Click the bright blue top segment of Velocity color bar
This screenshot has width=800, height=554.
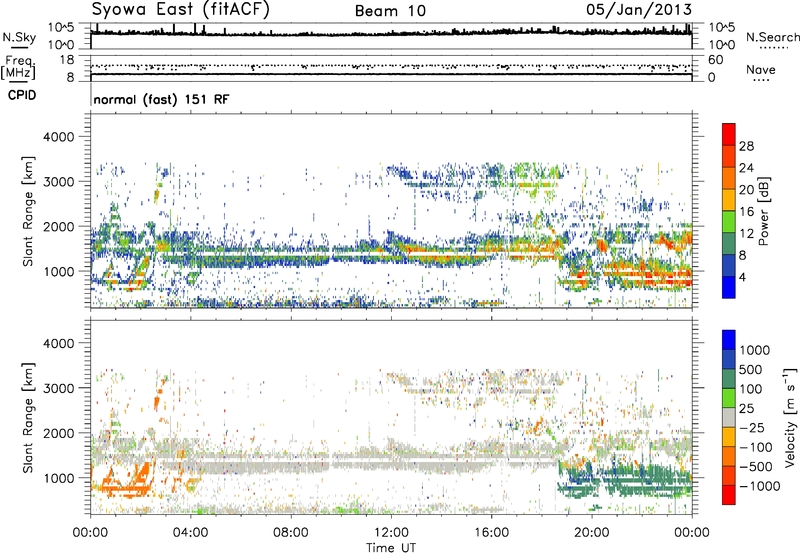(x=729, y=340)
